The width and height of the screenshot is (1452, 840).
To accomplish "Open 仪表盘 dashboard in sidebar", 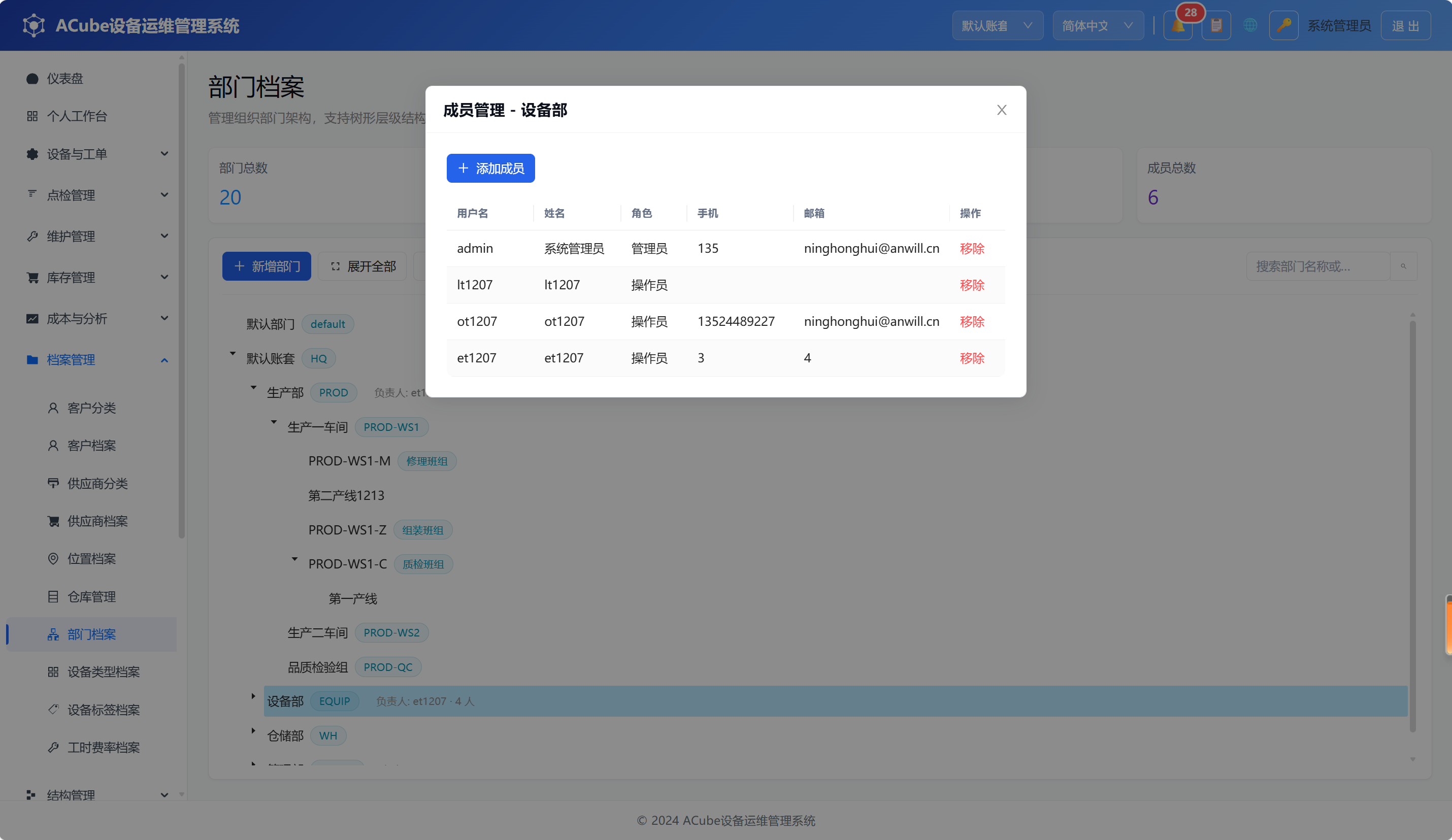I will [x=92, y=78].
